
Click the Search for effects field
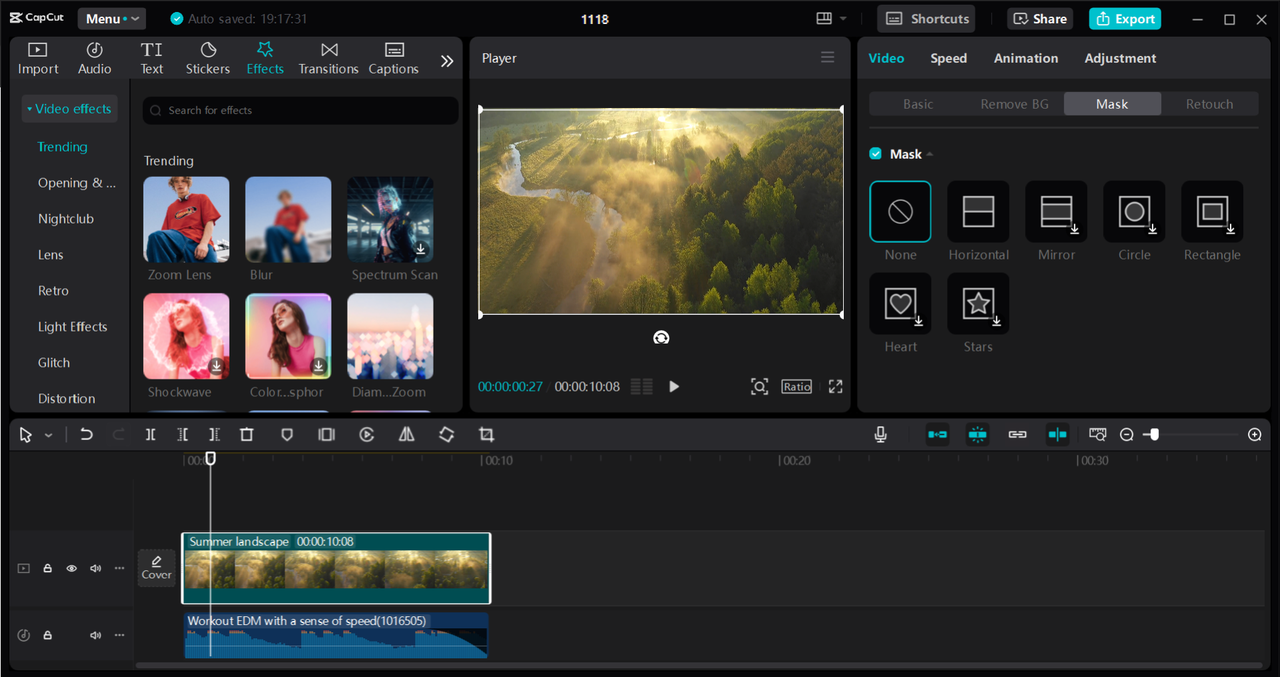click(x=300, y=110)
